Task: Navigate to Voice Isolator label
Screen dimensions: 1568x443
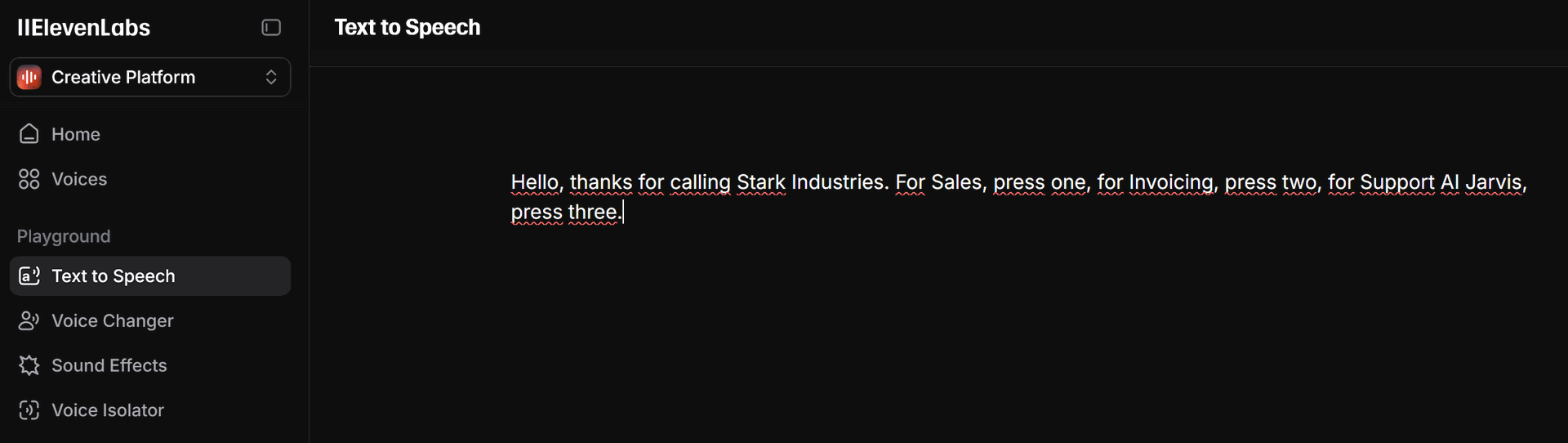Action: click(108, 410)
